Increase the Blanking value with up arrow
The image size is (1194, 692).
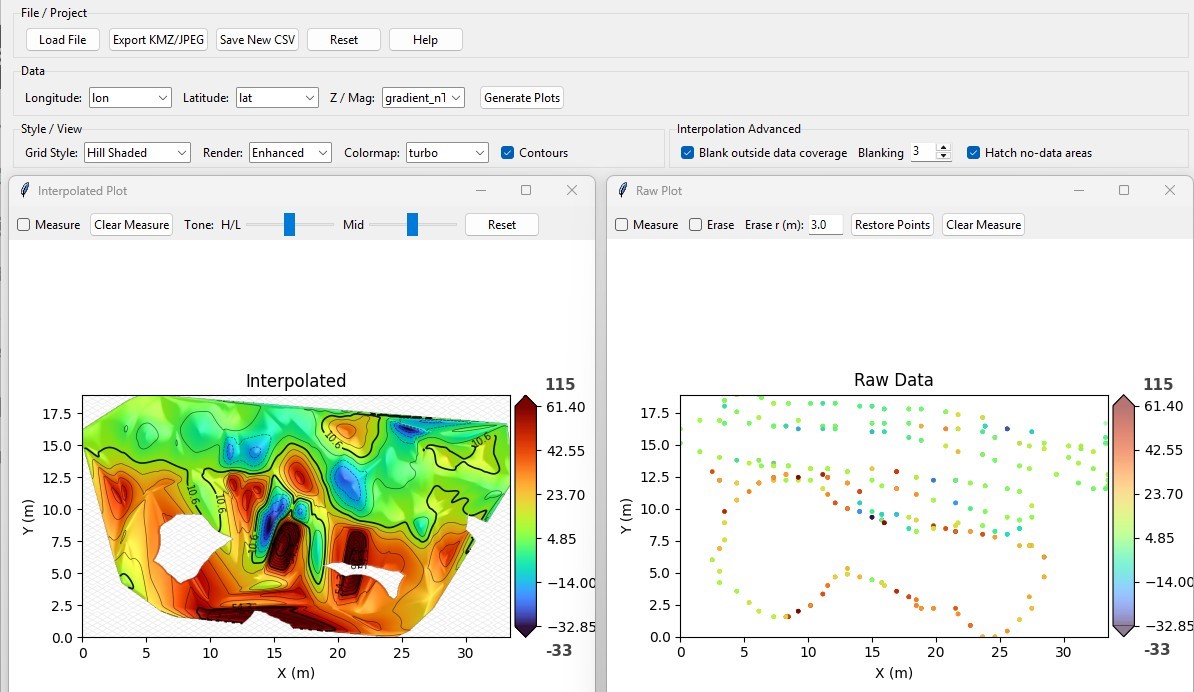coord(943,148)
